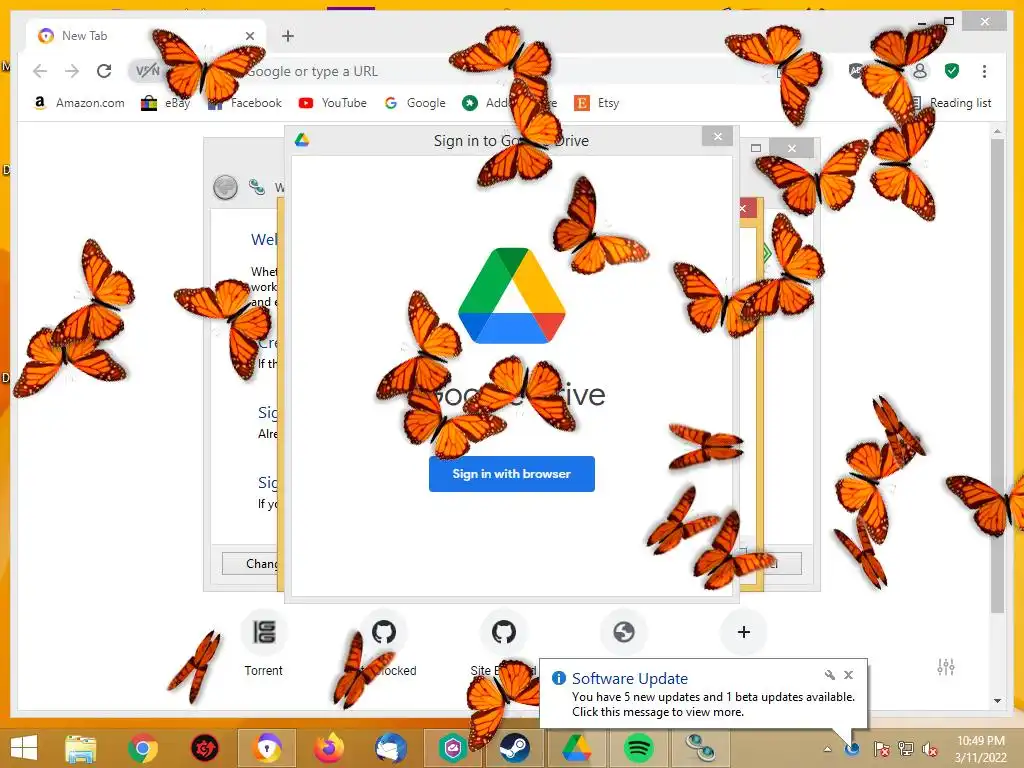Toggle the VPN switch in address bar
The image size is (1024, 768).
coord(146,71)
